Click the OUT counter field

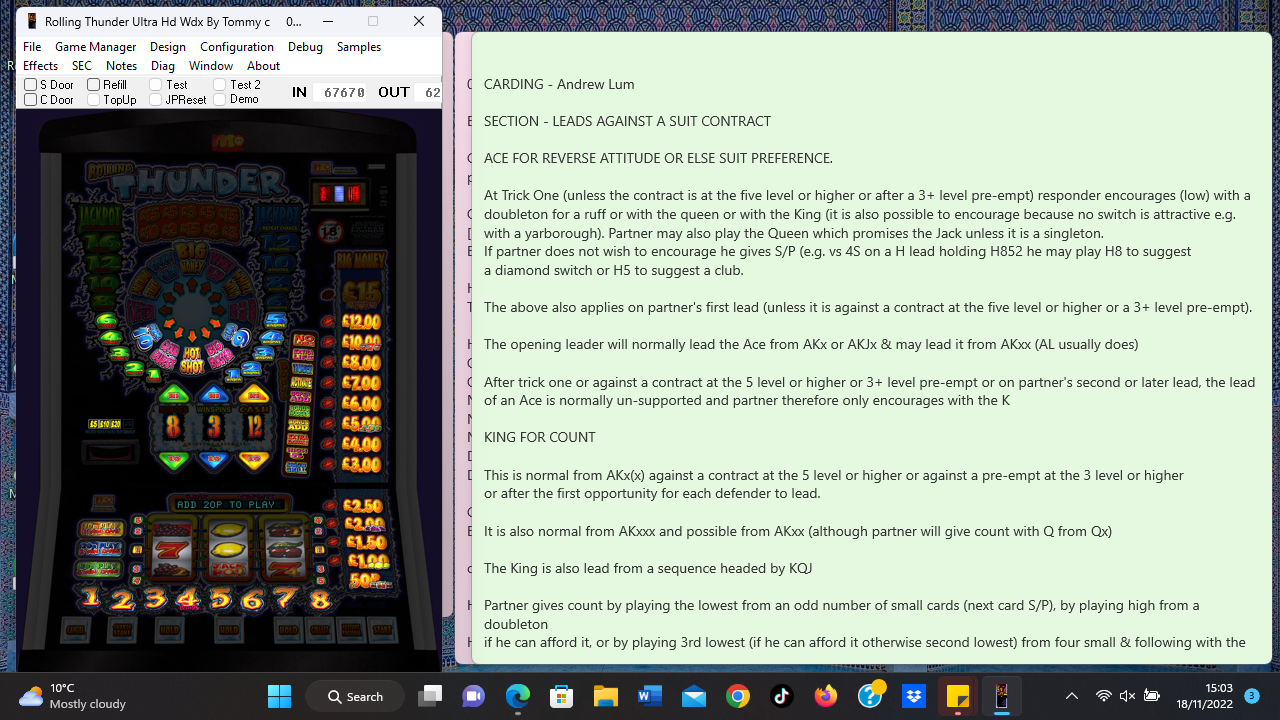(x=429, y=92)
